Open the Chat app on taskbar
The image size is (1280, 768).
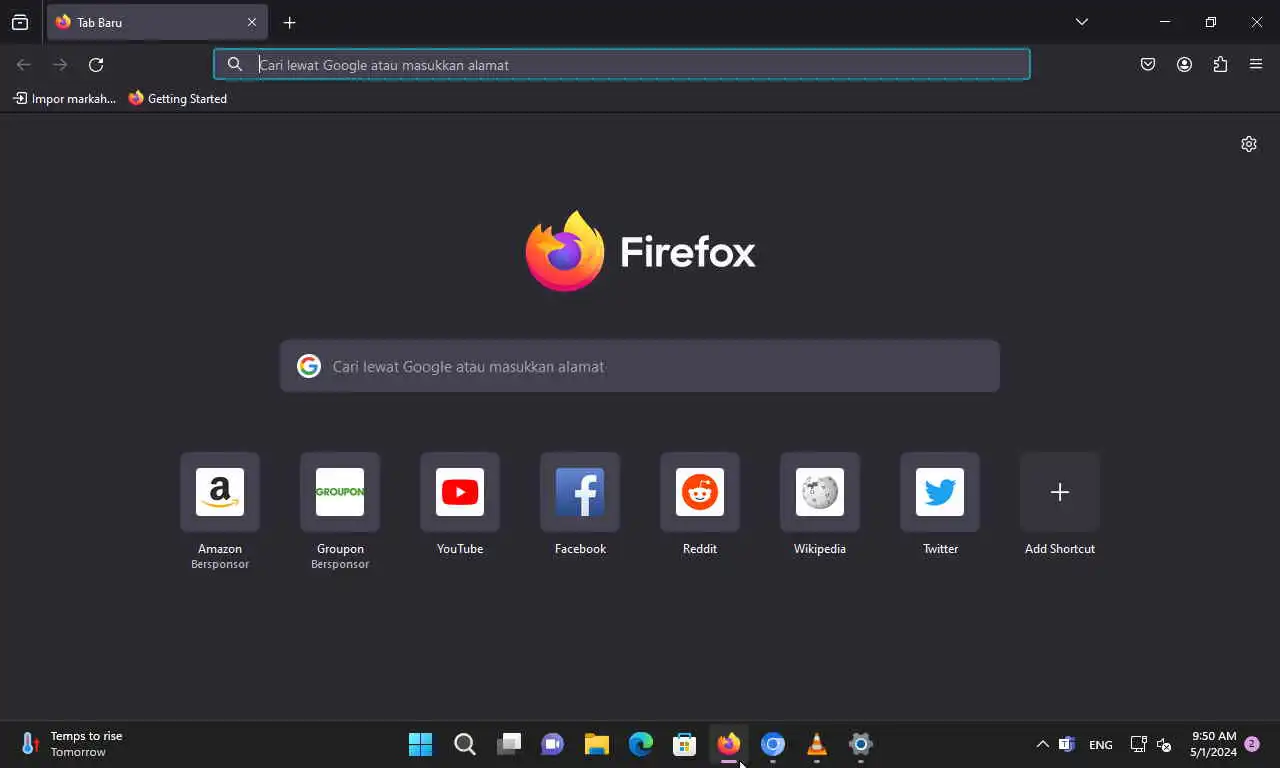click(553, 744)
